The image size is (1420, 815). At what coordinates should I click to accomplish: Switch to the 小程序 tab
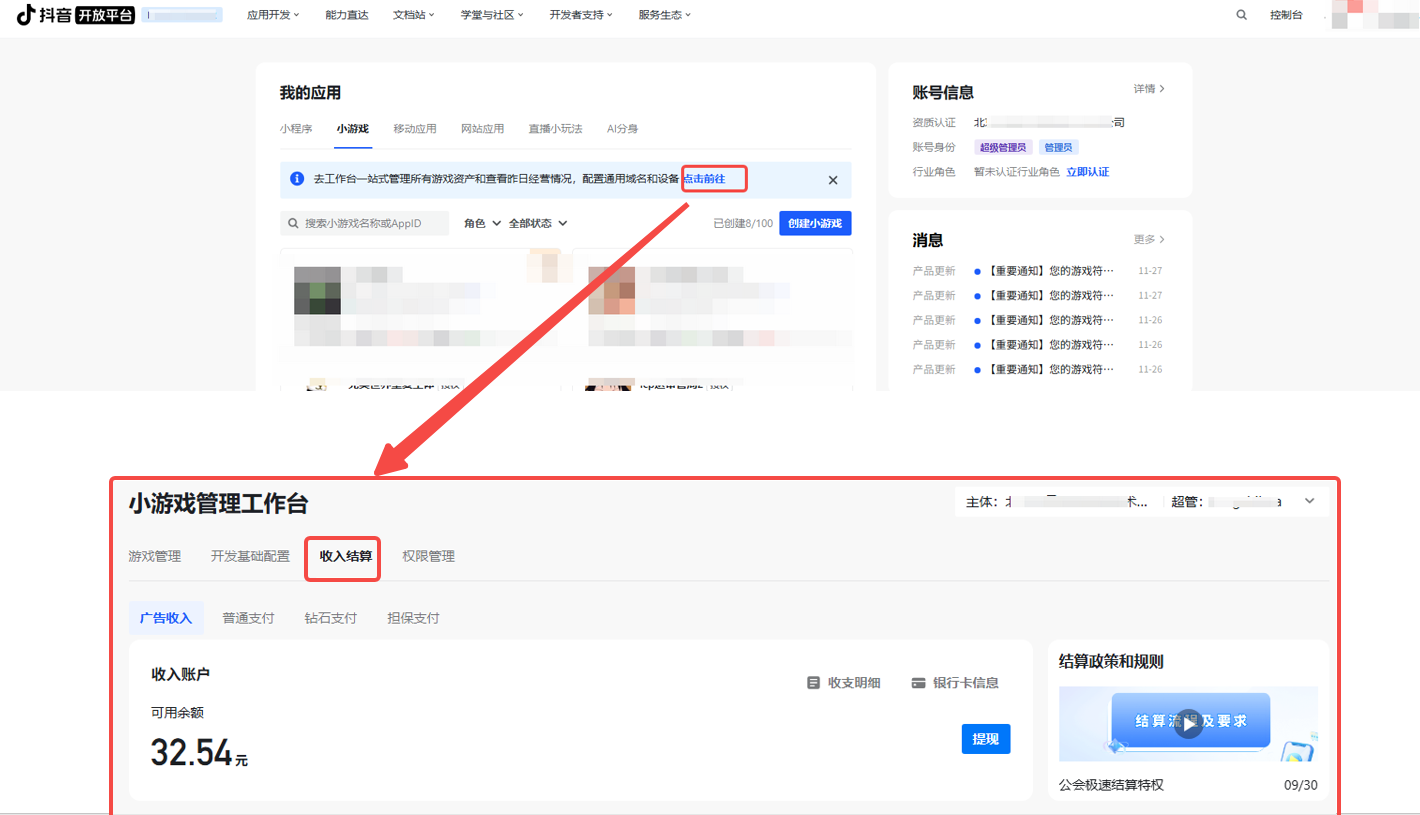(x=296, y=129)
